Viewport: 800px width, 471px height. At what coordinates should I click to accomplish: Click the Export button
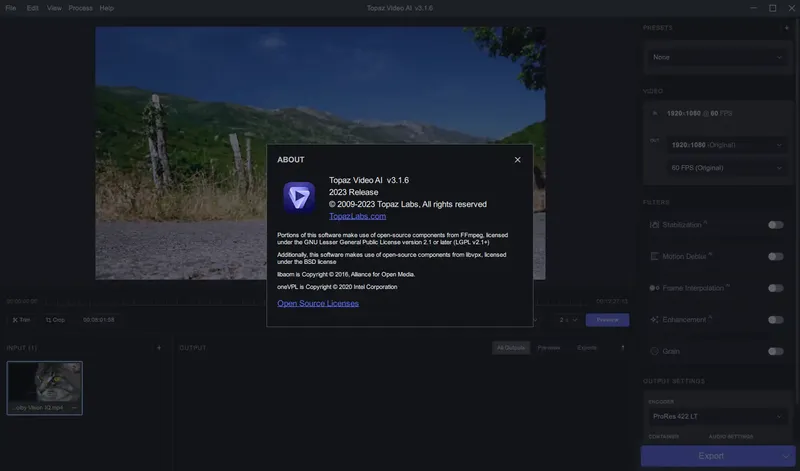711,456
